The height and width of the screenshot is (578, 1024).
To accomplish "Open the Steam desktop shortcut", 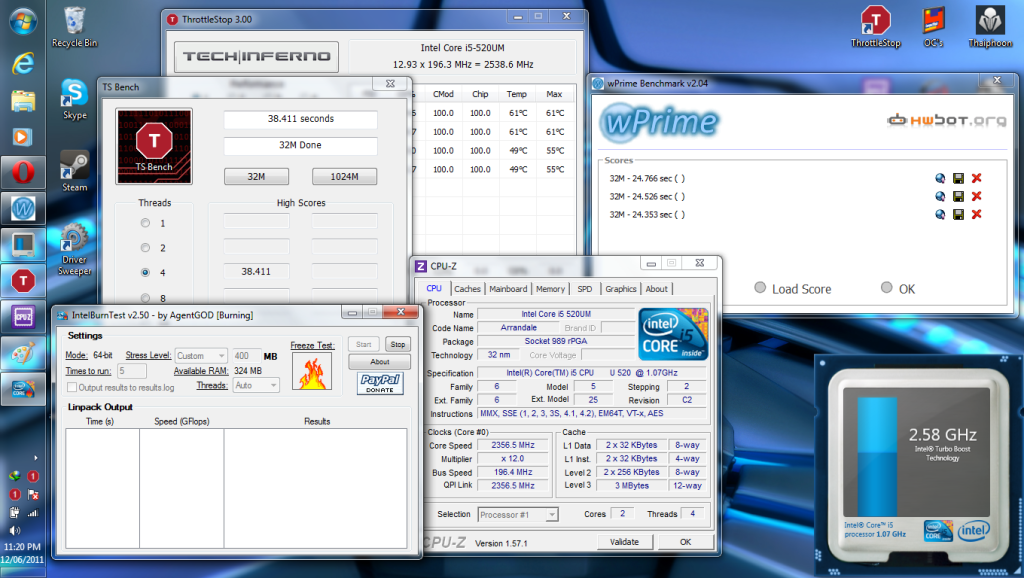I will pos(74,171).
